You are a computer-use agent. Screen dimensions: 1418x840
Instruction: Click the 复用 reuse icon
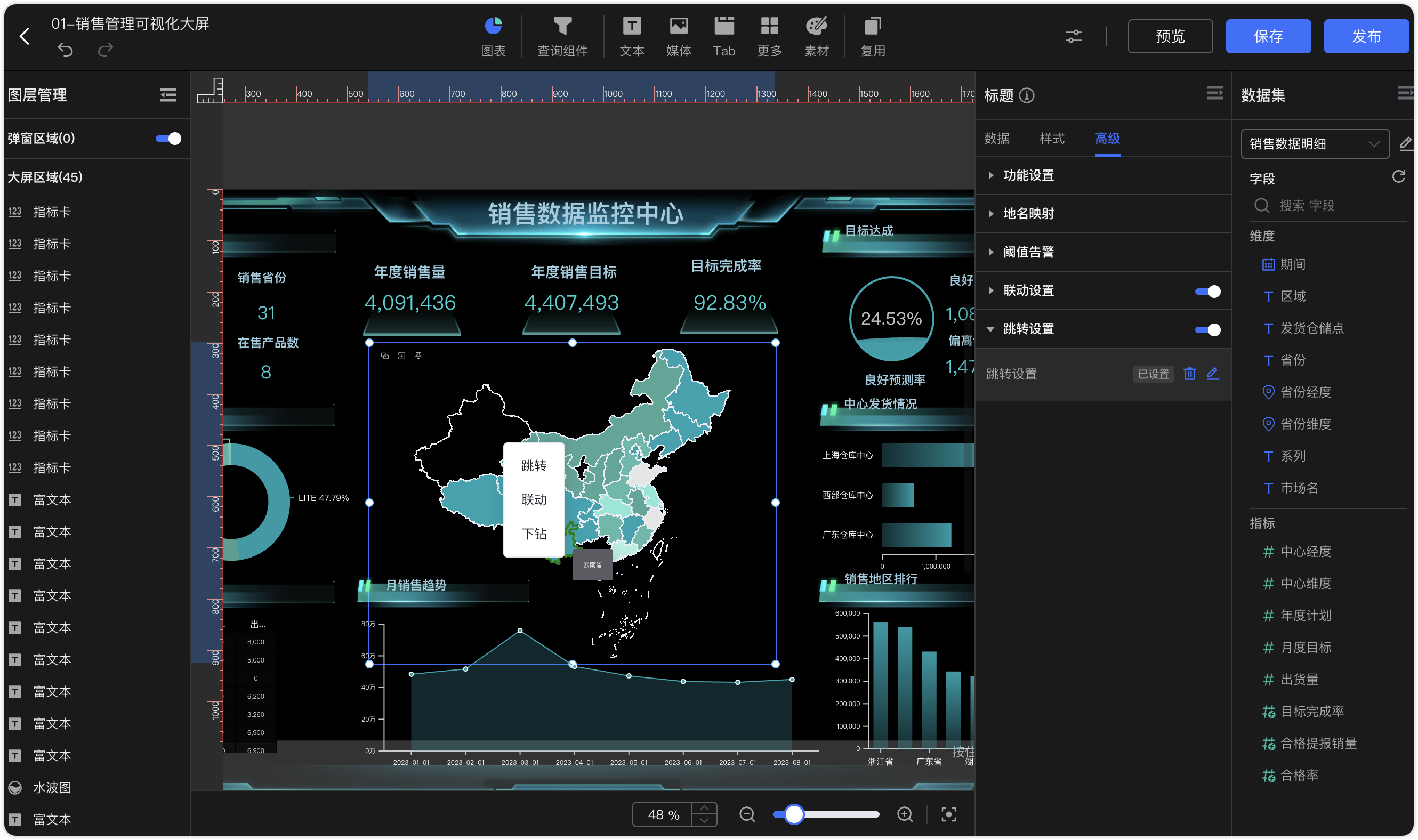click(x=872, y=36)
